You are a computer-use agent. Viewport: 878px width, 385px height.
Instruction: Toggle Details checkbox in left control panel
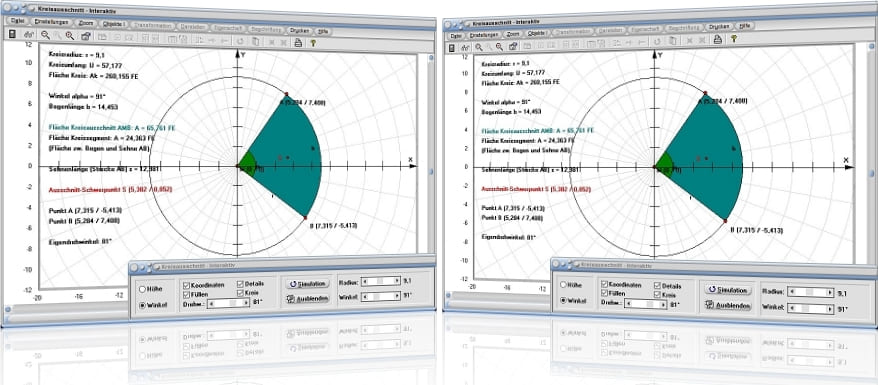pos(240,284)
